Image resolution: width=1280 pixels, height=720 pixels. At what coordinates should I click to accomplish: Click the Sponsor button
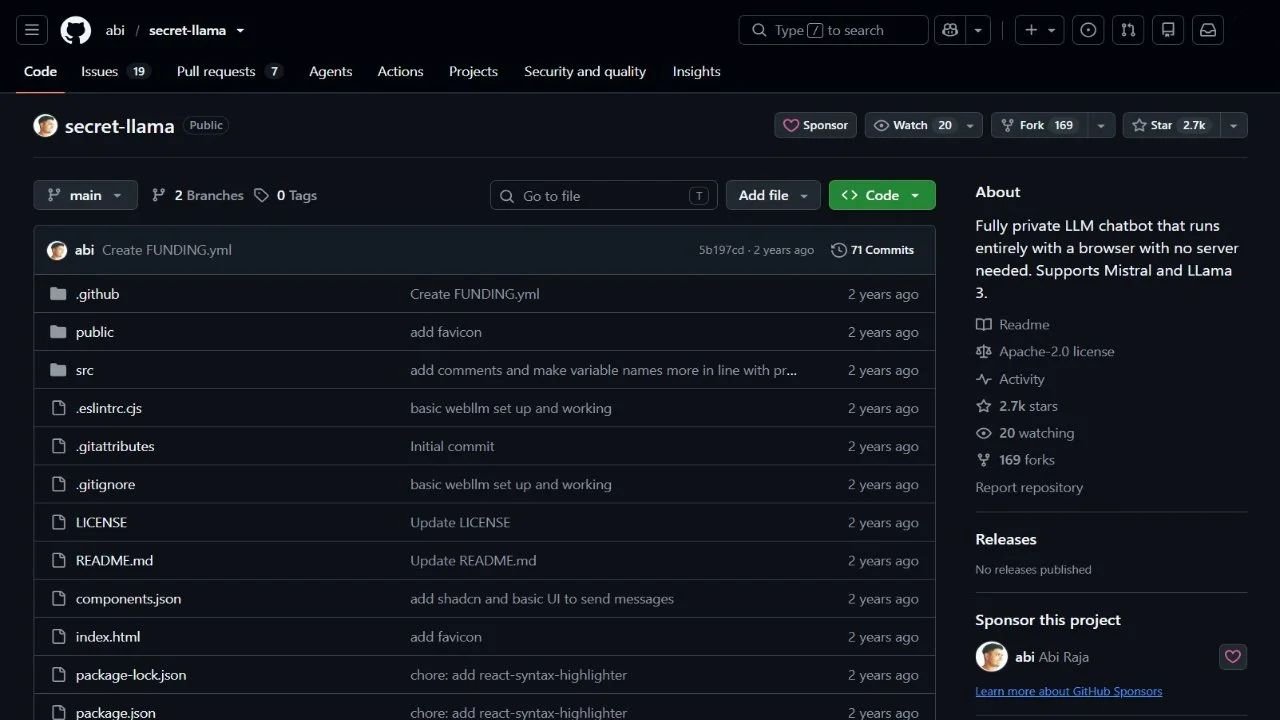coord(816,125)
